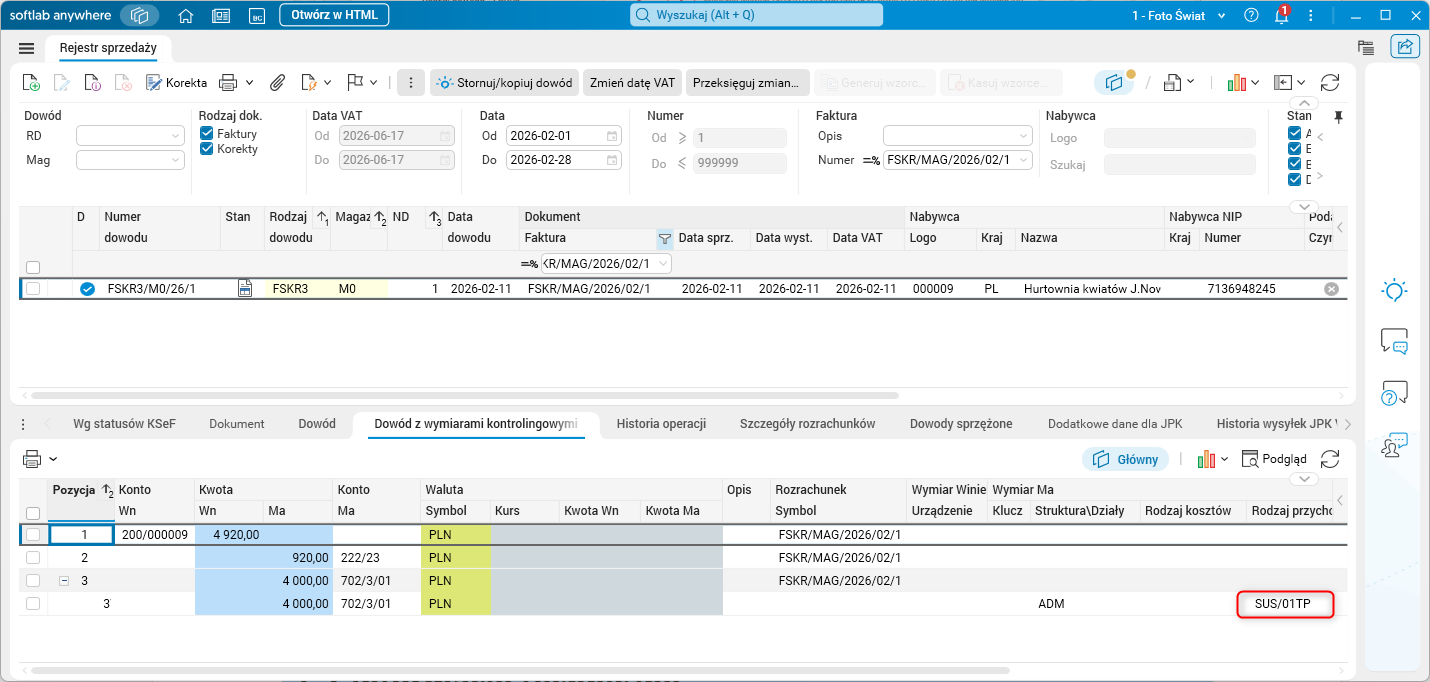Image resolution: width=1430 pixels, height=682 pixels.
Task: Open the Dowody sprzężone tab
Action: 961,424
